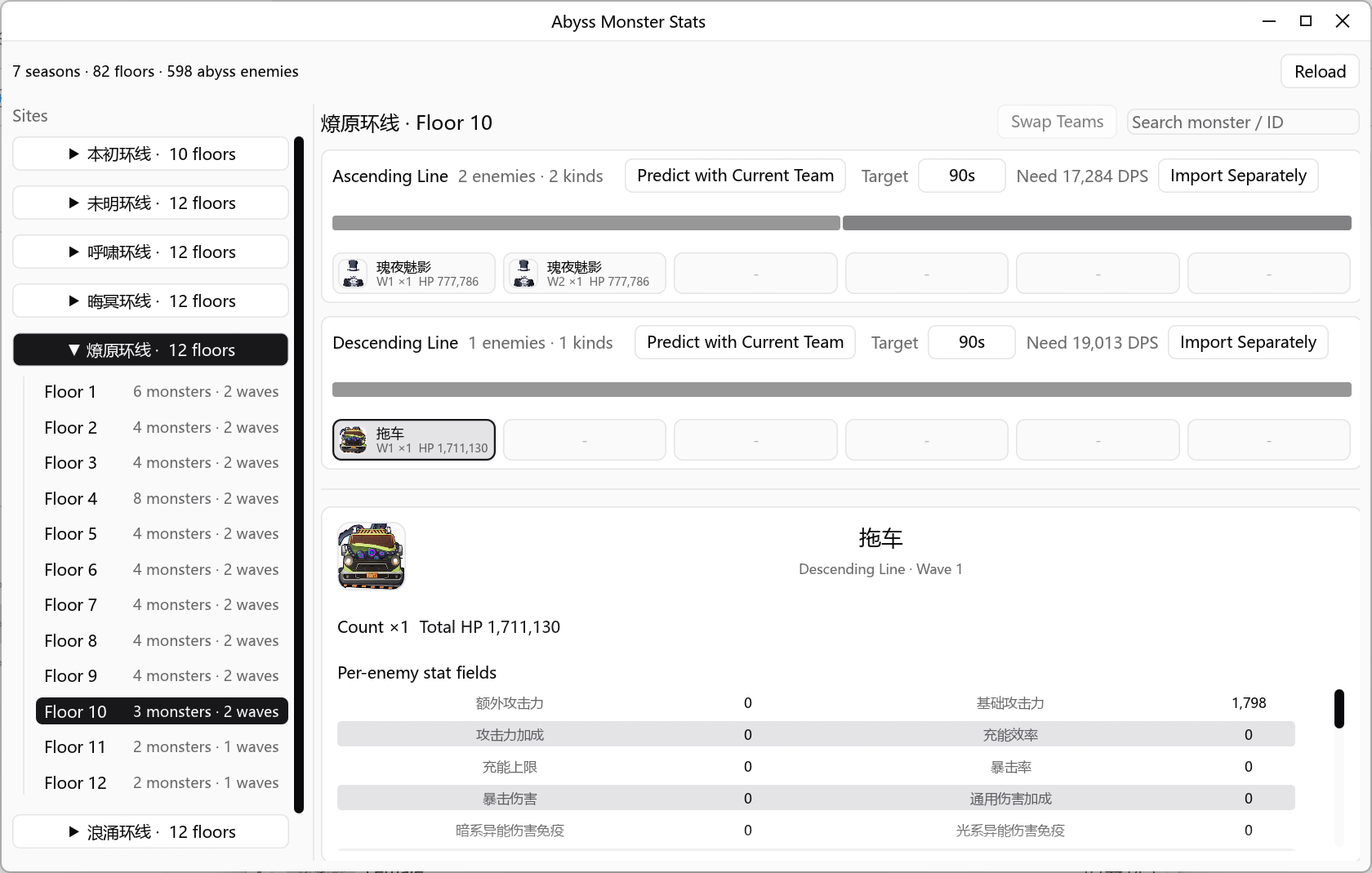Expand the 晦冥环线 site group

[151, 301]
